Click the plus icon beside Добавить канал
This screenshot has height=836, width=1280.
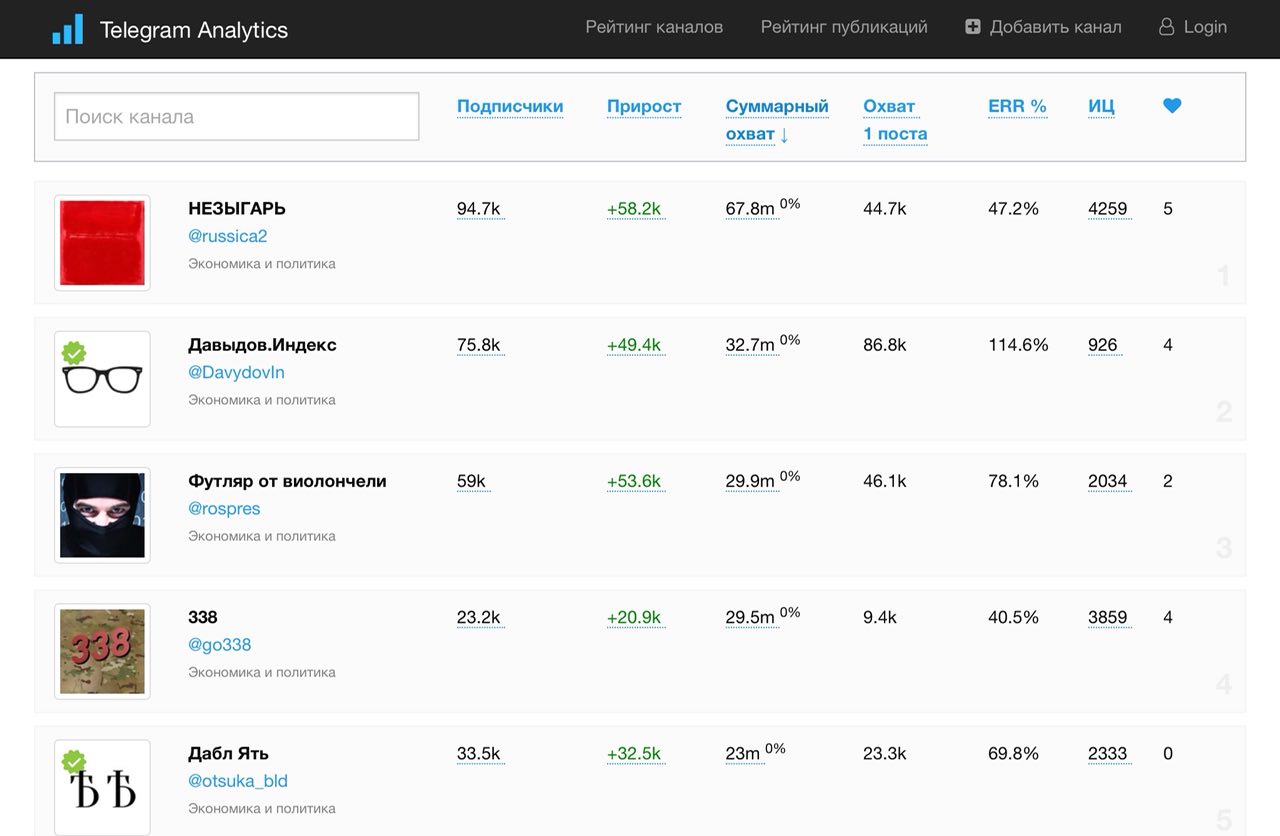(x=973, y=27)
